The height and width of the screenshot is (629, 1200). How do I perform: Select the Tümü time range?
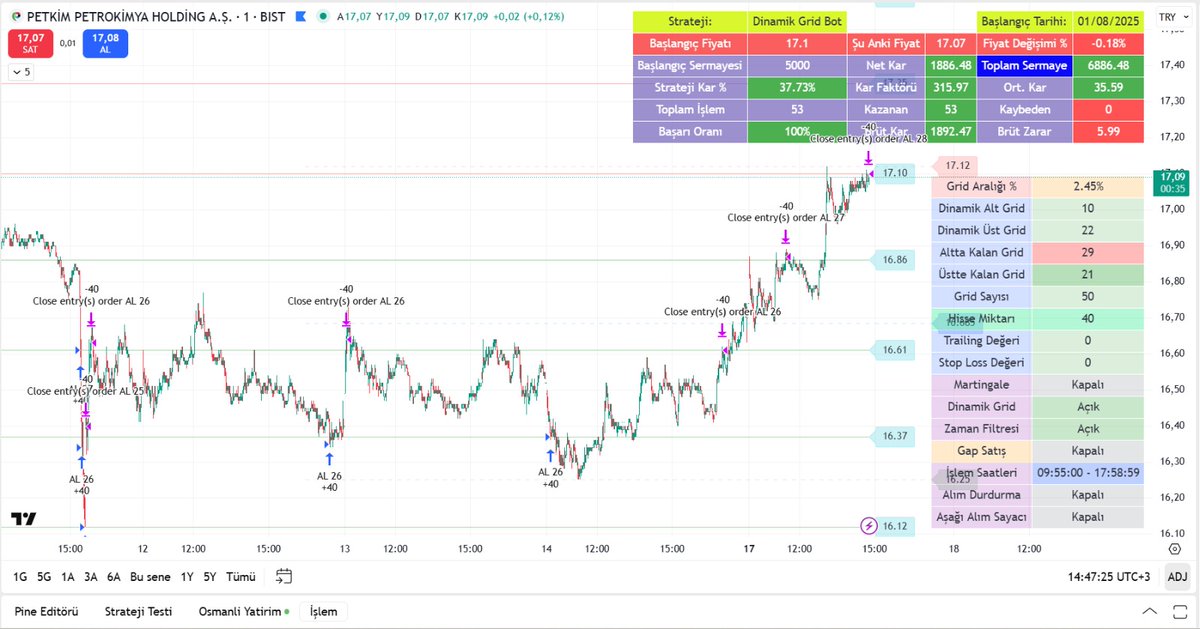240,577
